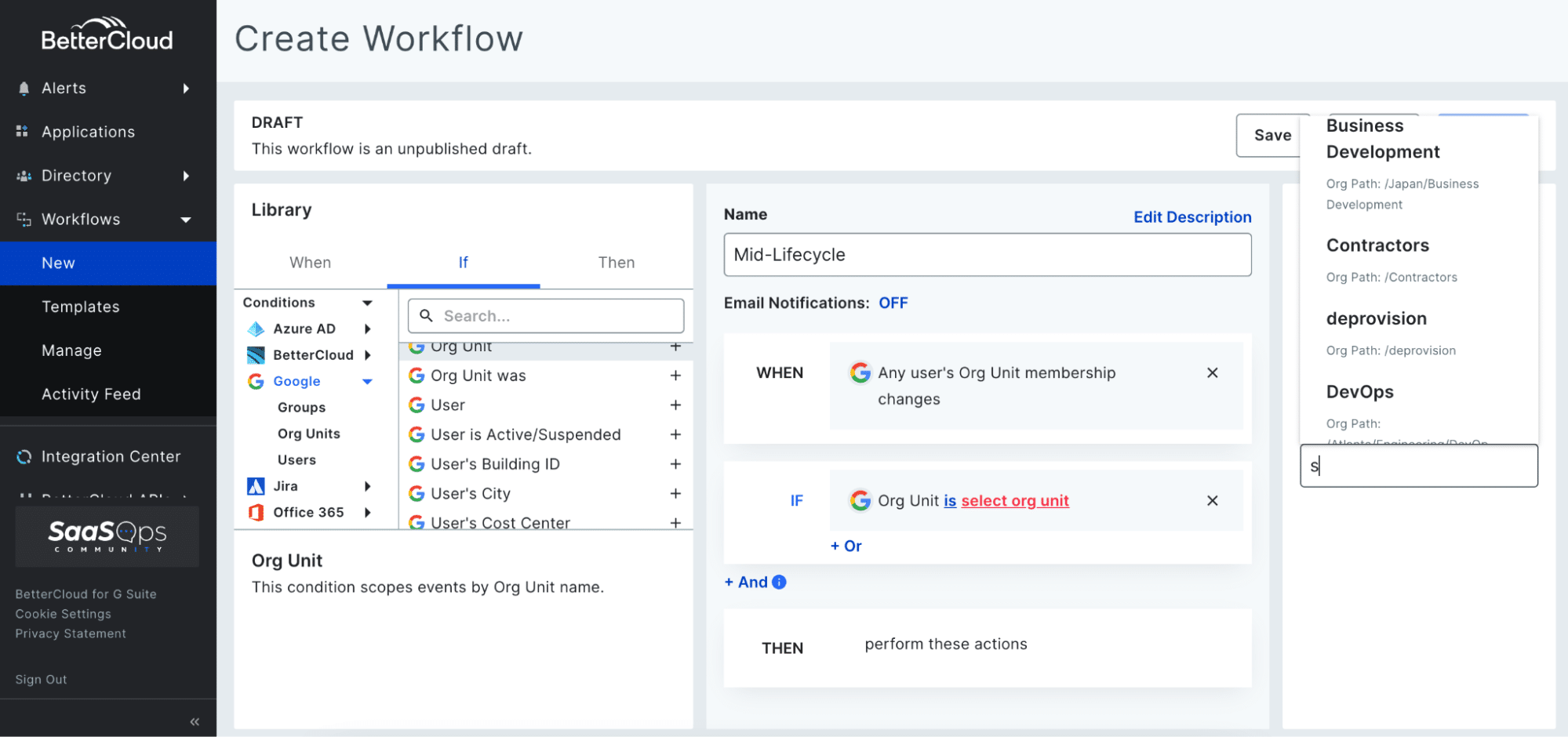Select Groups under Google conditions
The height and width of the screenshot is (737, 1568).
[x=301, y=408]
